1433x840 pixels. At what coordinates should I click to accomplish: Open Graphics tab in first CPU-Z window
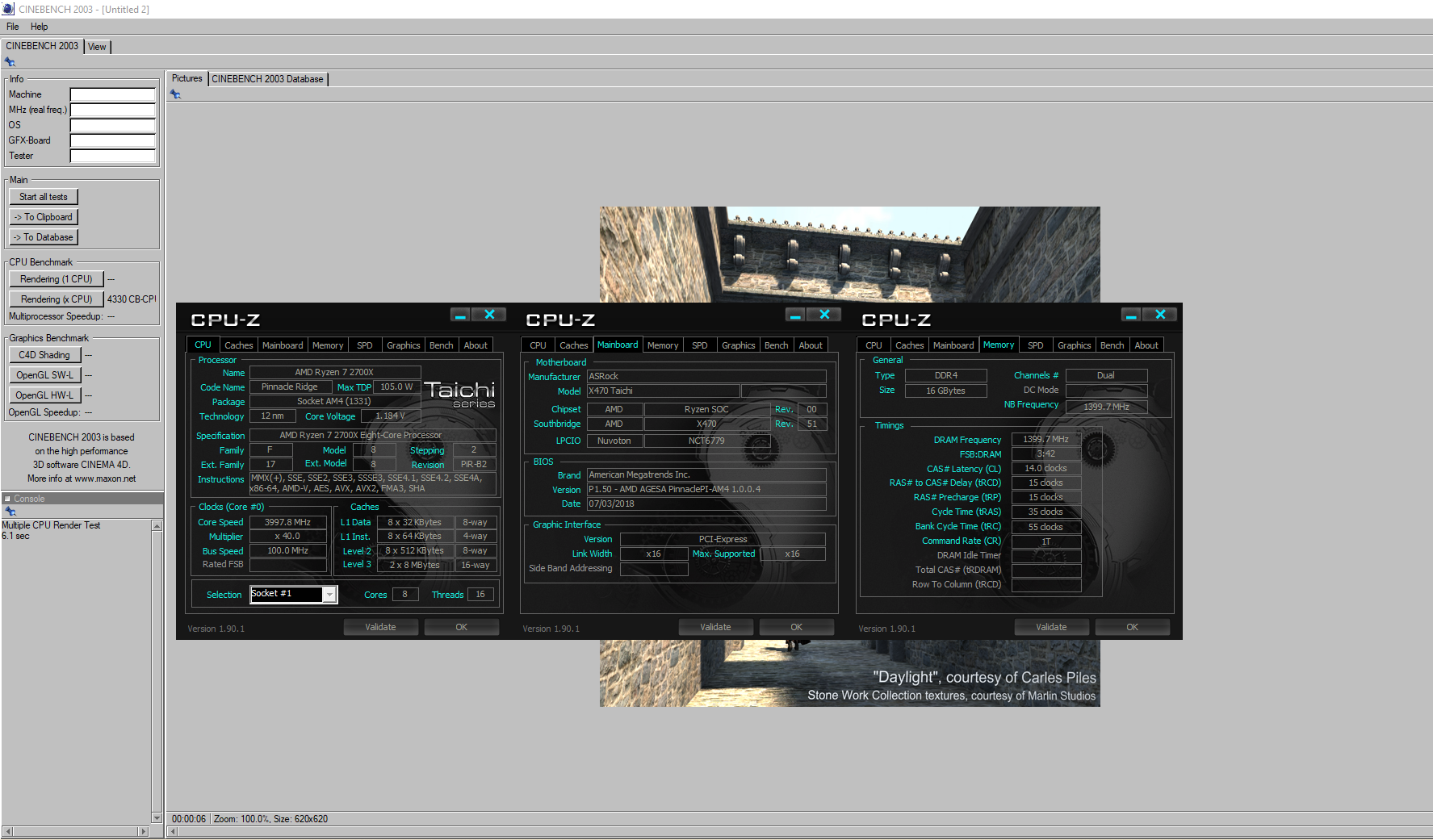[404, 345]
